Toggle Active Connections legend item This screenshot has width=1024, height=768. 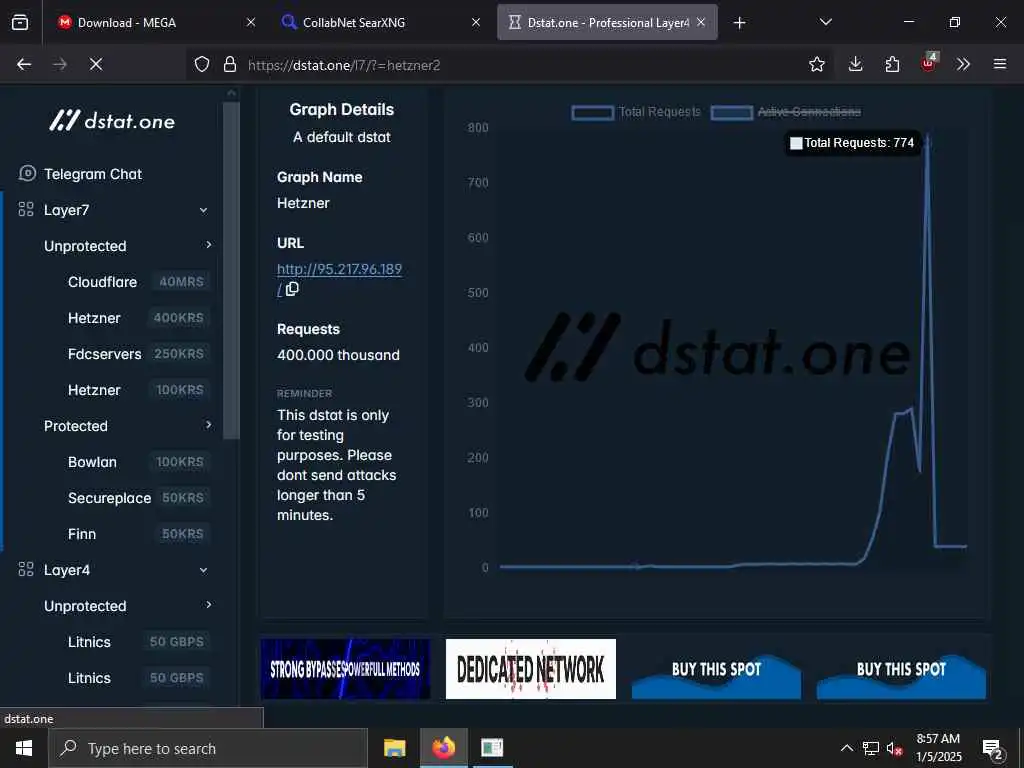(786, 112)
